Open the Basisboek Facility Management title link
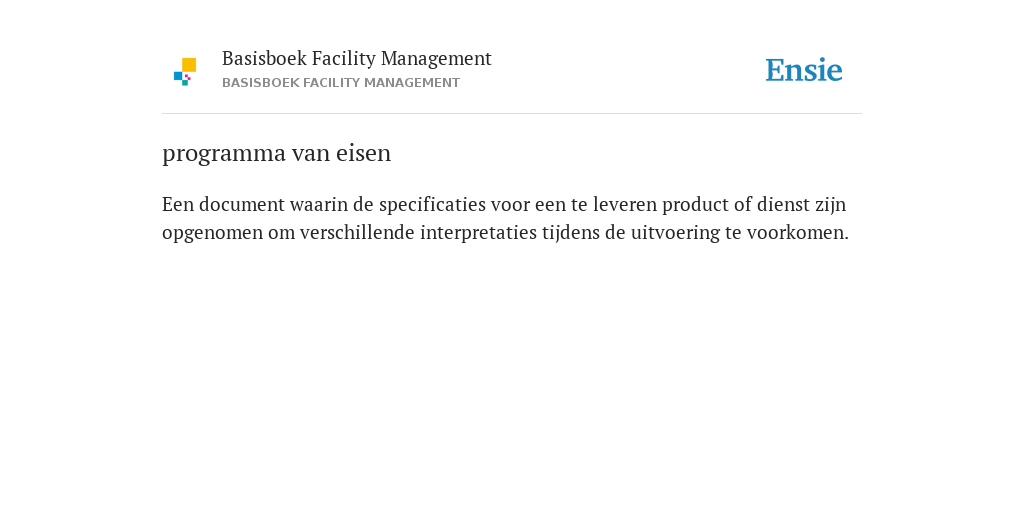Image resolution: width=1024 pixels, height=512 pixels. coord(357,58)
